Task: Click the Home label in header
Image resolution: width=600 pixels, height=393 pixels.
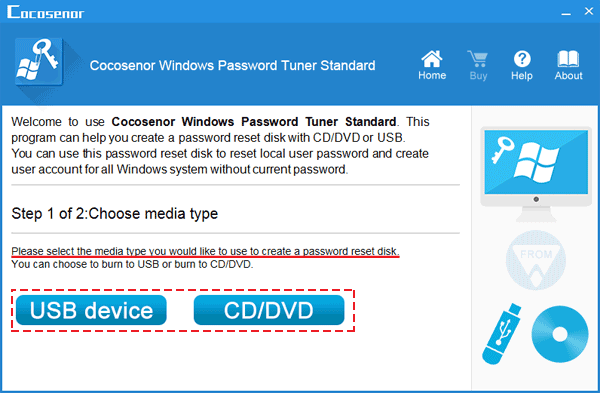Action: point(432,75)
